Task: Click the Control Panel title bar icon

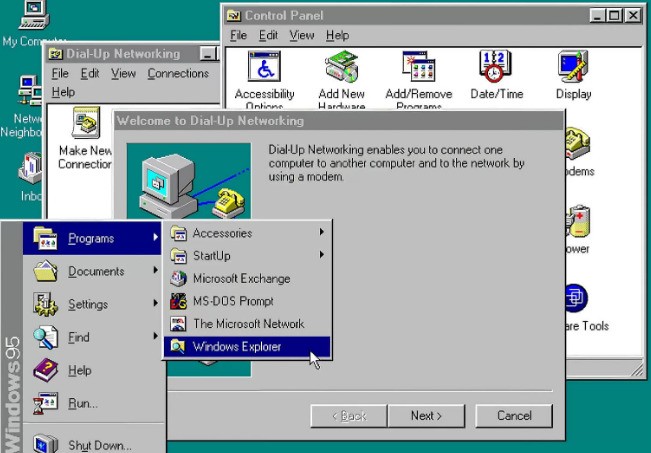Action: pyautogui.click(x=234, y=16)
